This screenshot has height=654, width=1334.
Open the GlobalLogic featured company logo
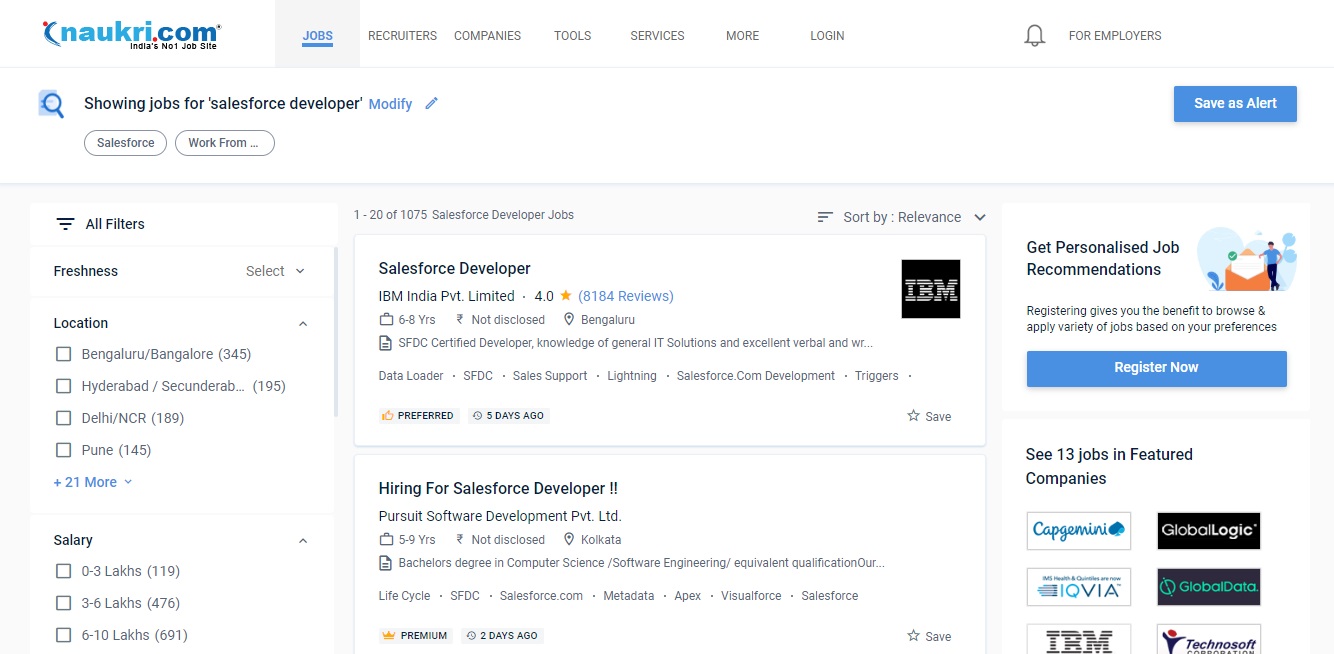pos(1208,530)
